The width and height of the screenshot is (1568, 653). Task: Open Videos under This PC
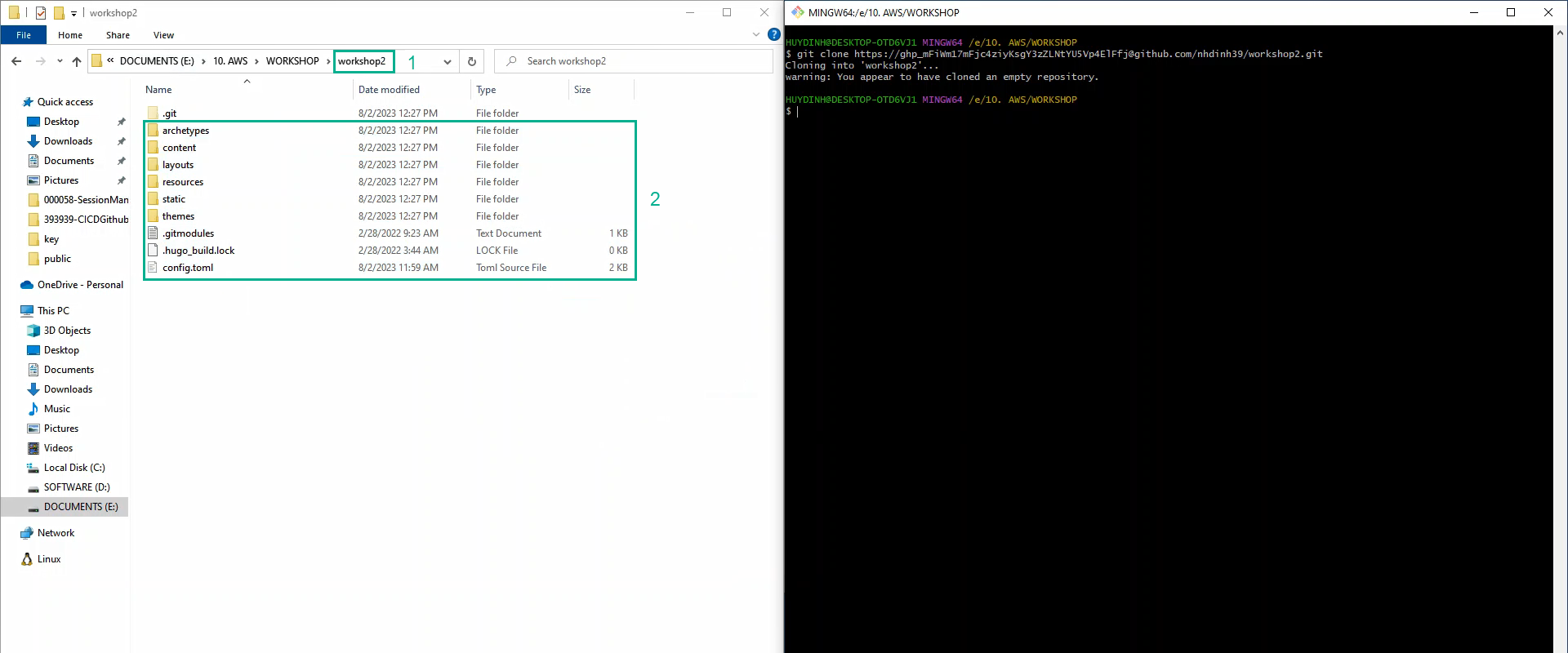tap(58, 448)
